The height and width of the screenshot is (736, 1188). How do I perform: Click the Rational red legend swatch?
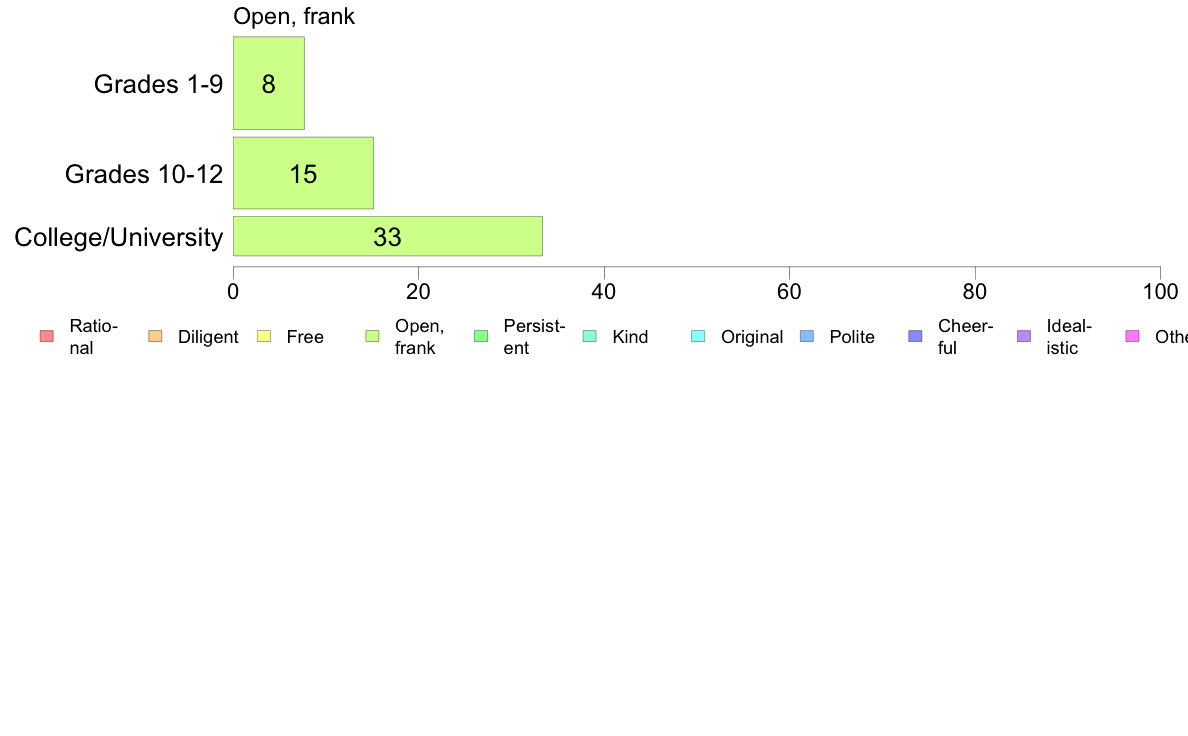click(47, 337)
